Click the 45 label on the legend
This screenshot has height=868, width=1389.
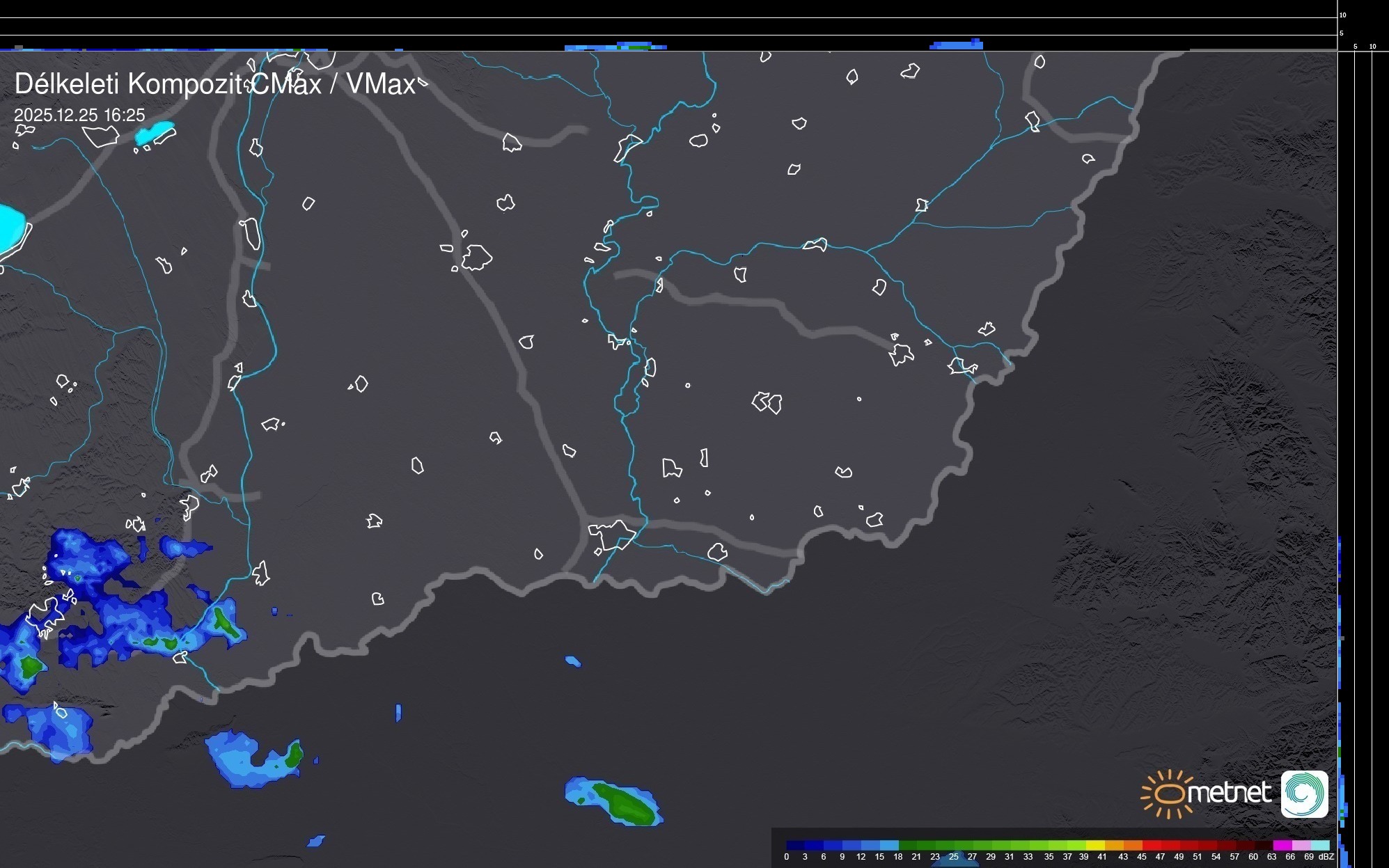point(1141,857)
